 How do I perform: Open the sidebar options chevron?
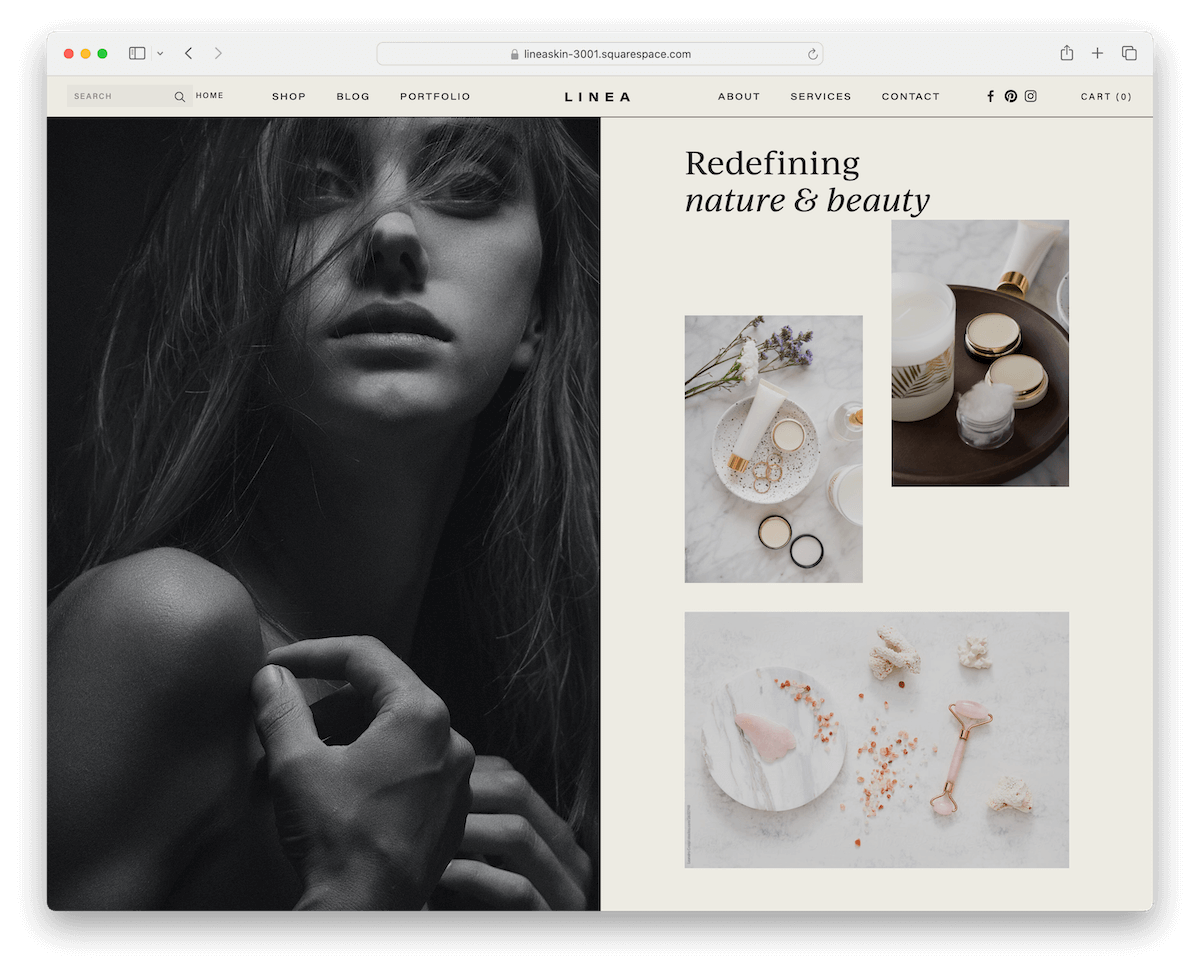(x=158, y=53)
